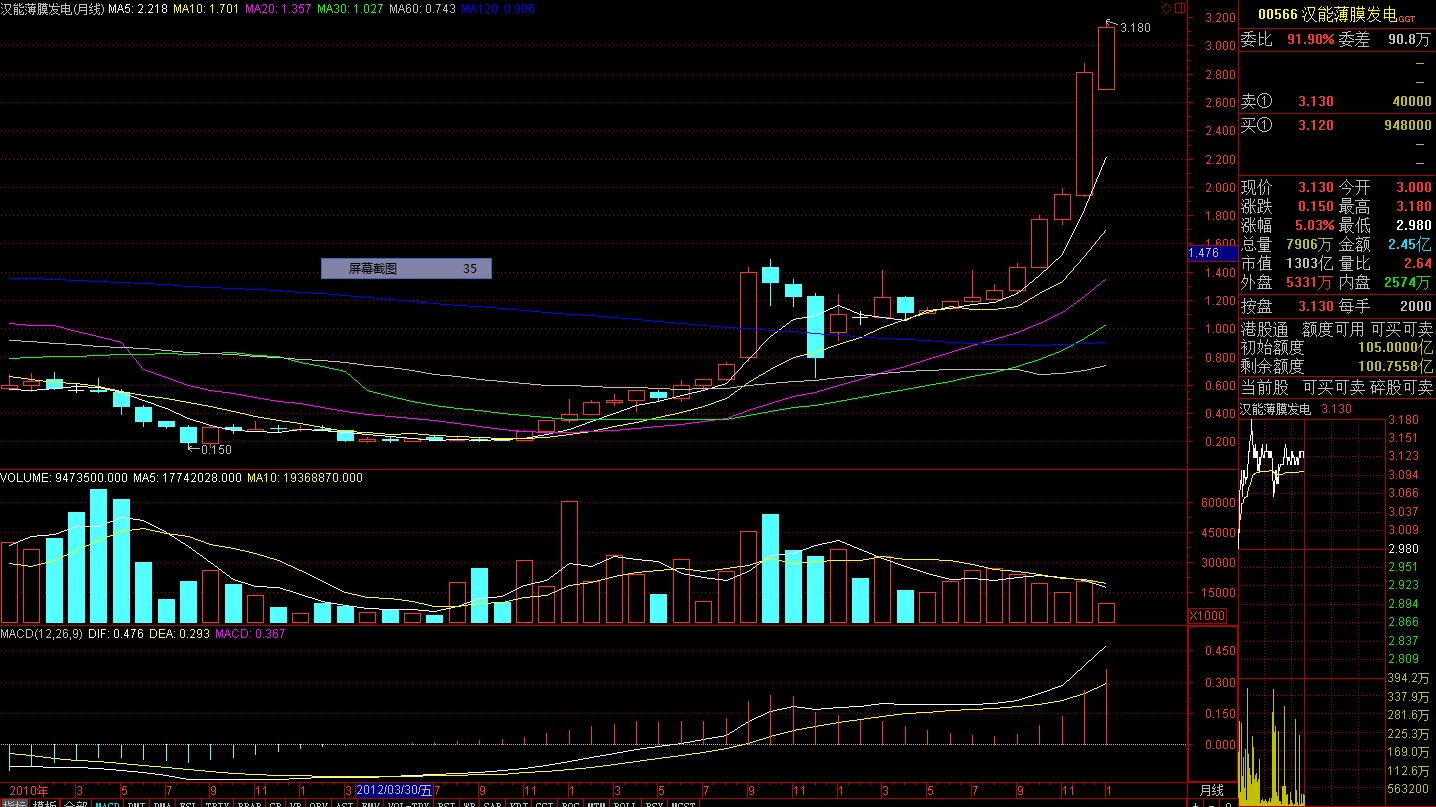
Task: Select the TRIX indicator tab
Action: (x=217, y=803)
